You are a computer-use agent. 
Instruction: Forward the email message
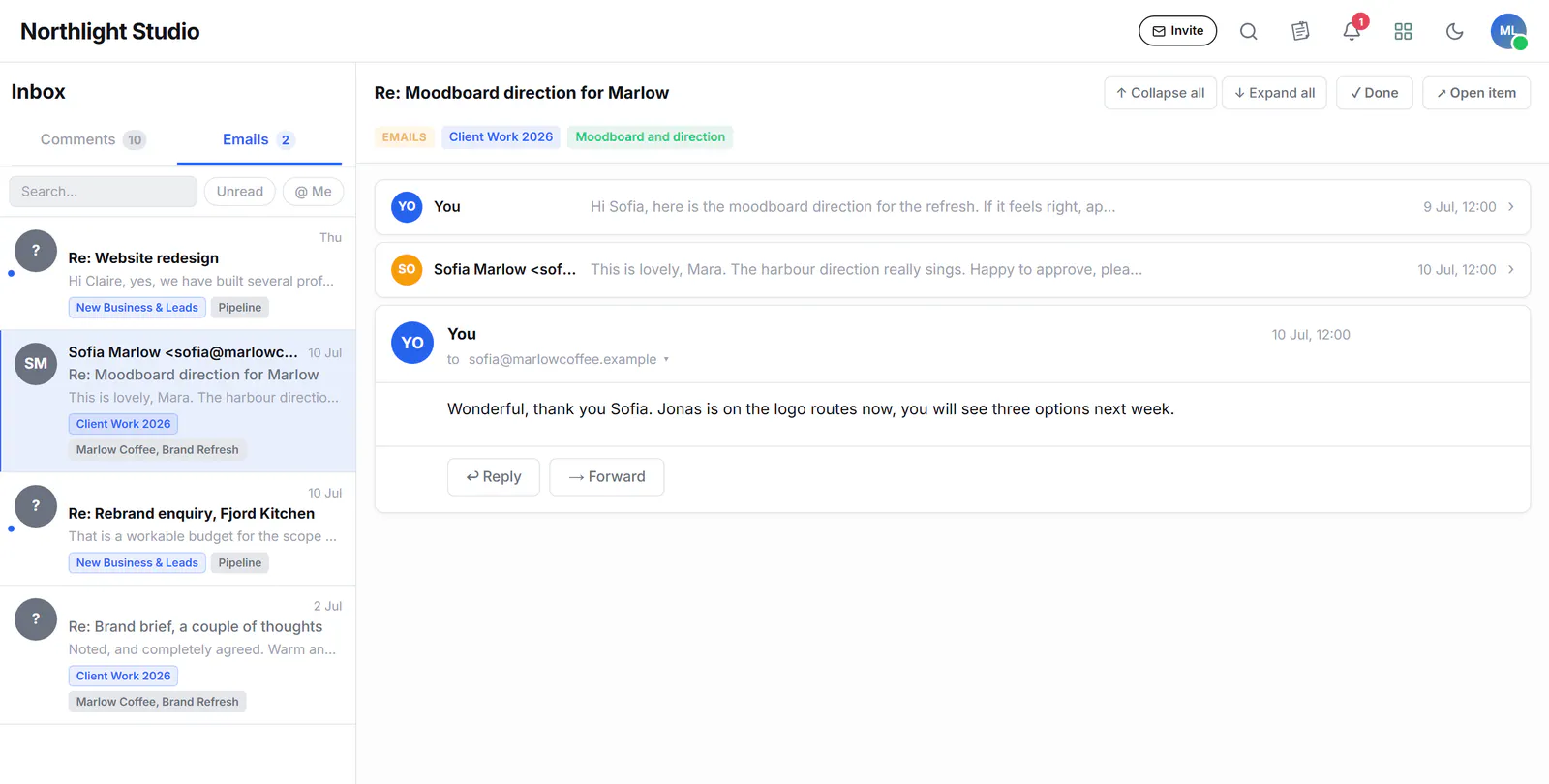[607, 477]
